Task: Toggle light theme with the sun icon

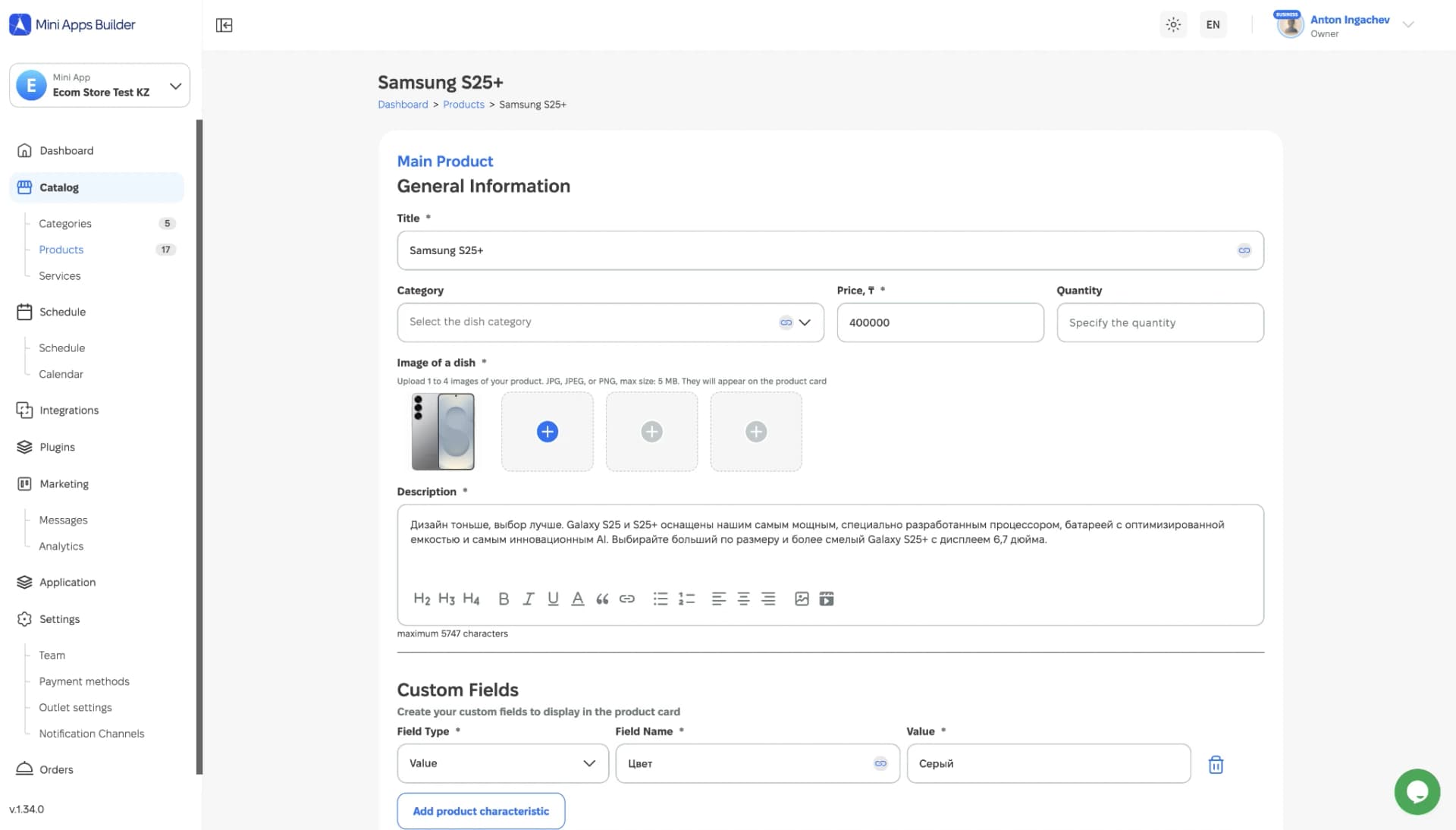Action: pos(1173,24)
